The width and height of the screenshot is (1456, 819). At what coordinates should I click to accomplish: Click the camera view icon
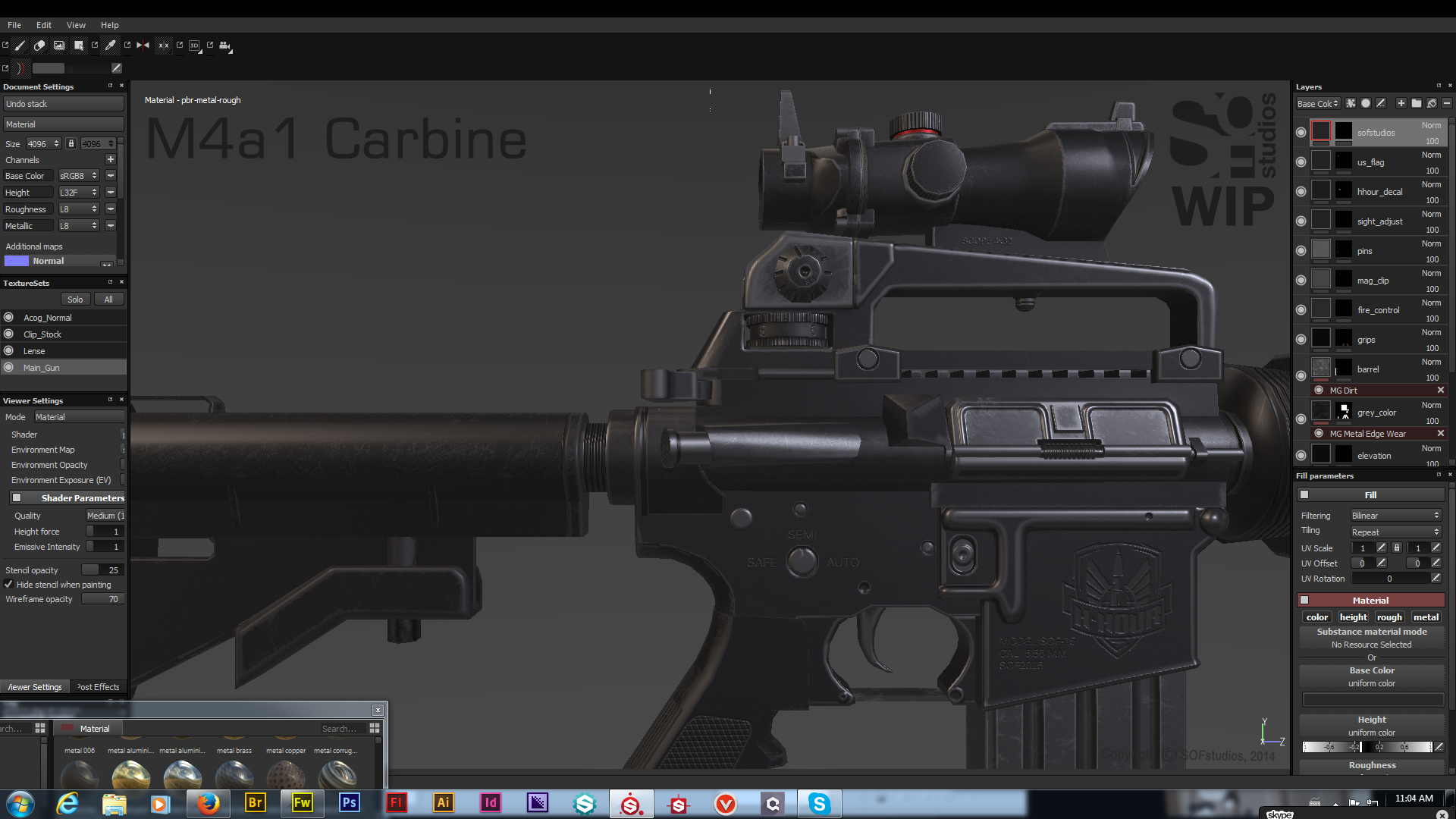tap(224, 45)
